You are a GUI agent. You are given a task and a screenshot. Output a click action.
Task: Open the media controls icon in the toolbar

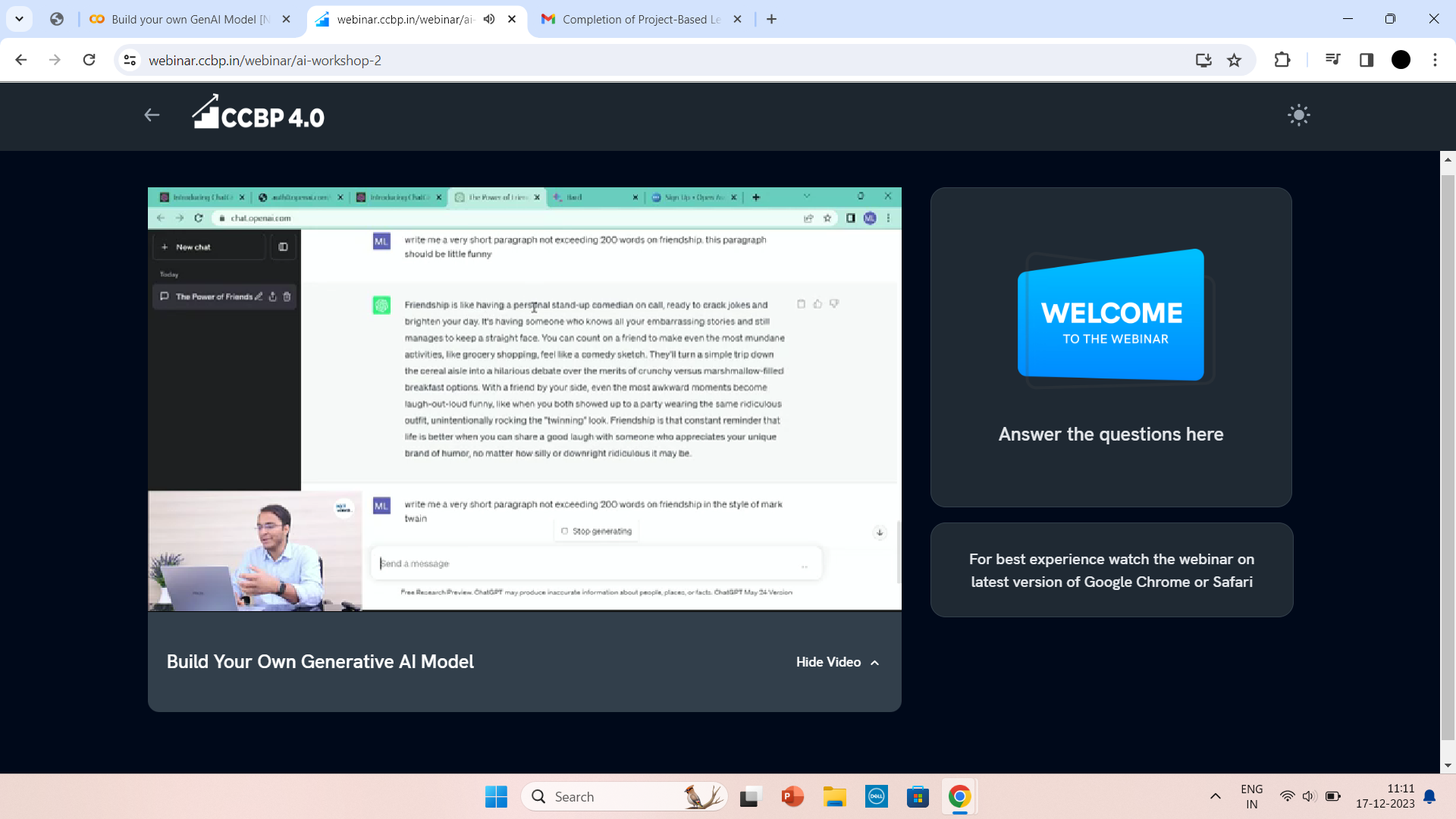[1332, 60]
